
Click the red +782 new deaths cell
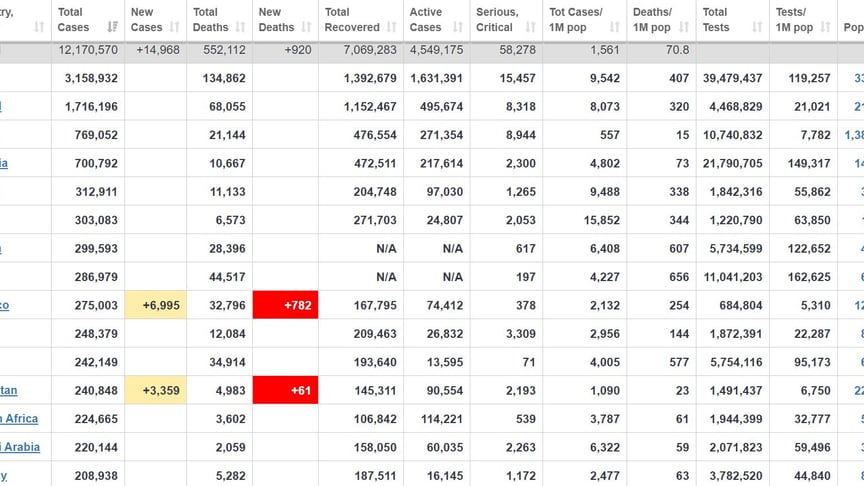point(285,305)
